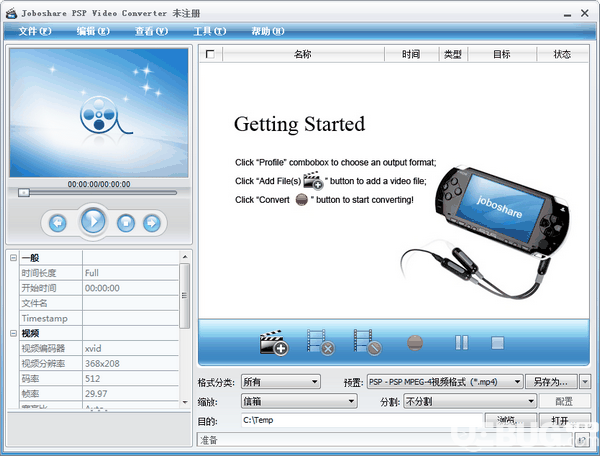Image resolution: width=600 pixels, height=456 pixels.
Task: Close the Joboshare window
Action: point(585,13)
